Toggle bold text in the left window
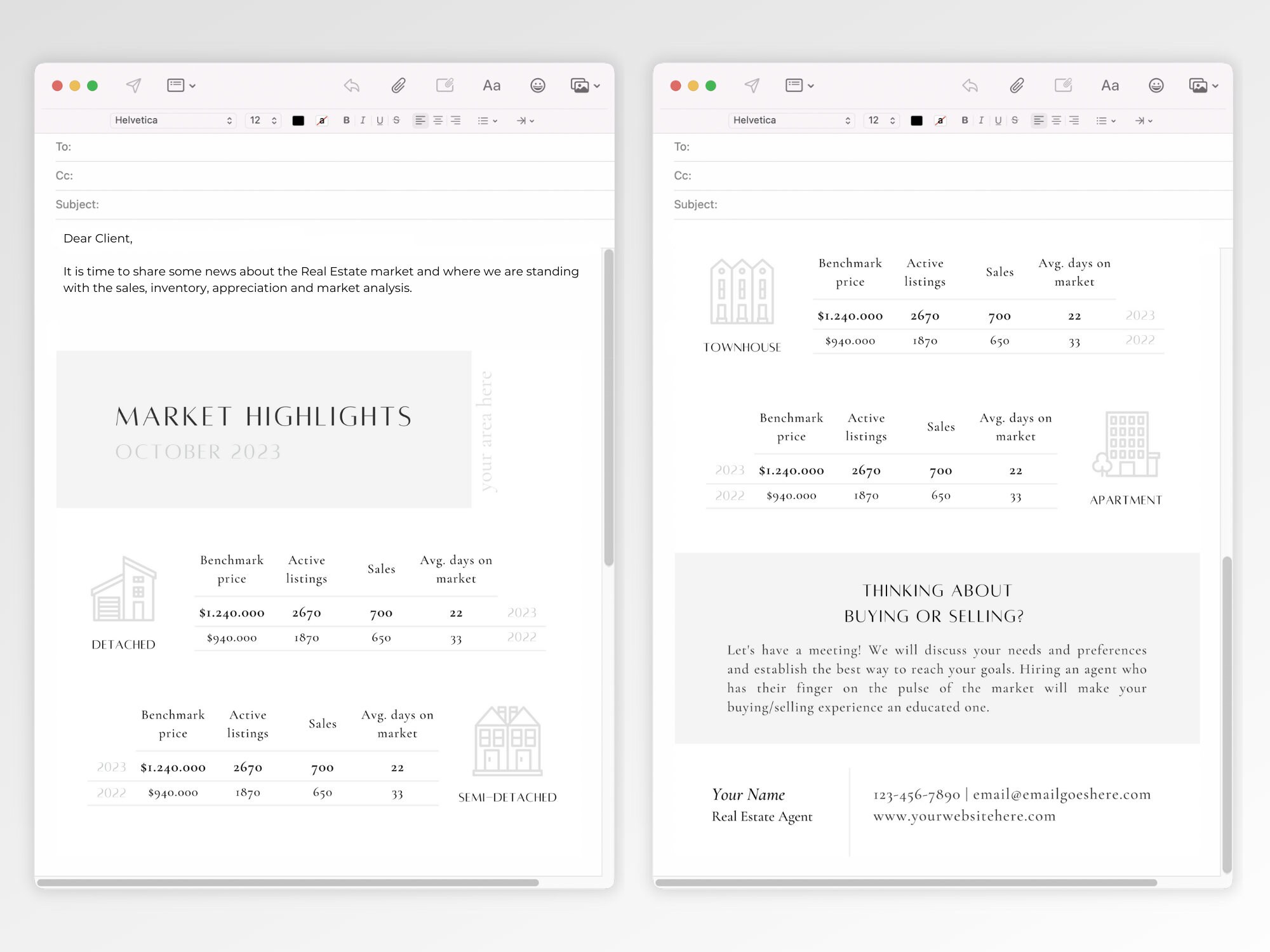This screenshot has height=952, width=1270. click(x=346, y=120)
